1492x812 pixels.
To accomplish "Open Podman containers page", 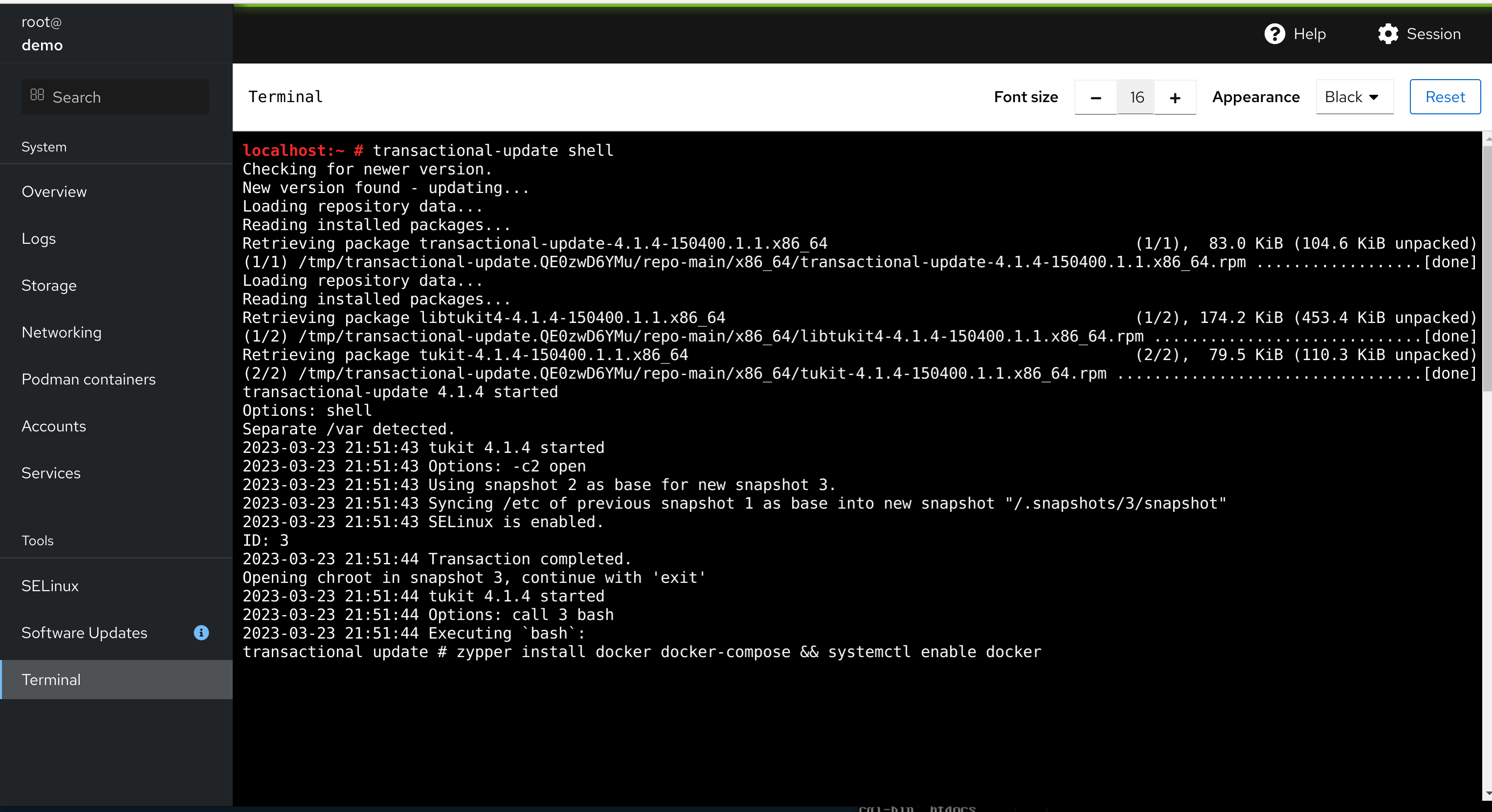I will pyautogui.click(x=88, y=379).
